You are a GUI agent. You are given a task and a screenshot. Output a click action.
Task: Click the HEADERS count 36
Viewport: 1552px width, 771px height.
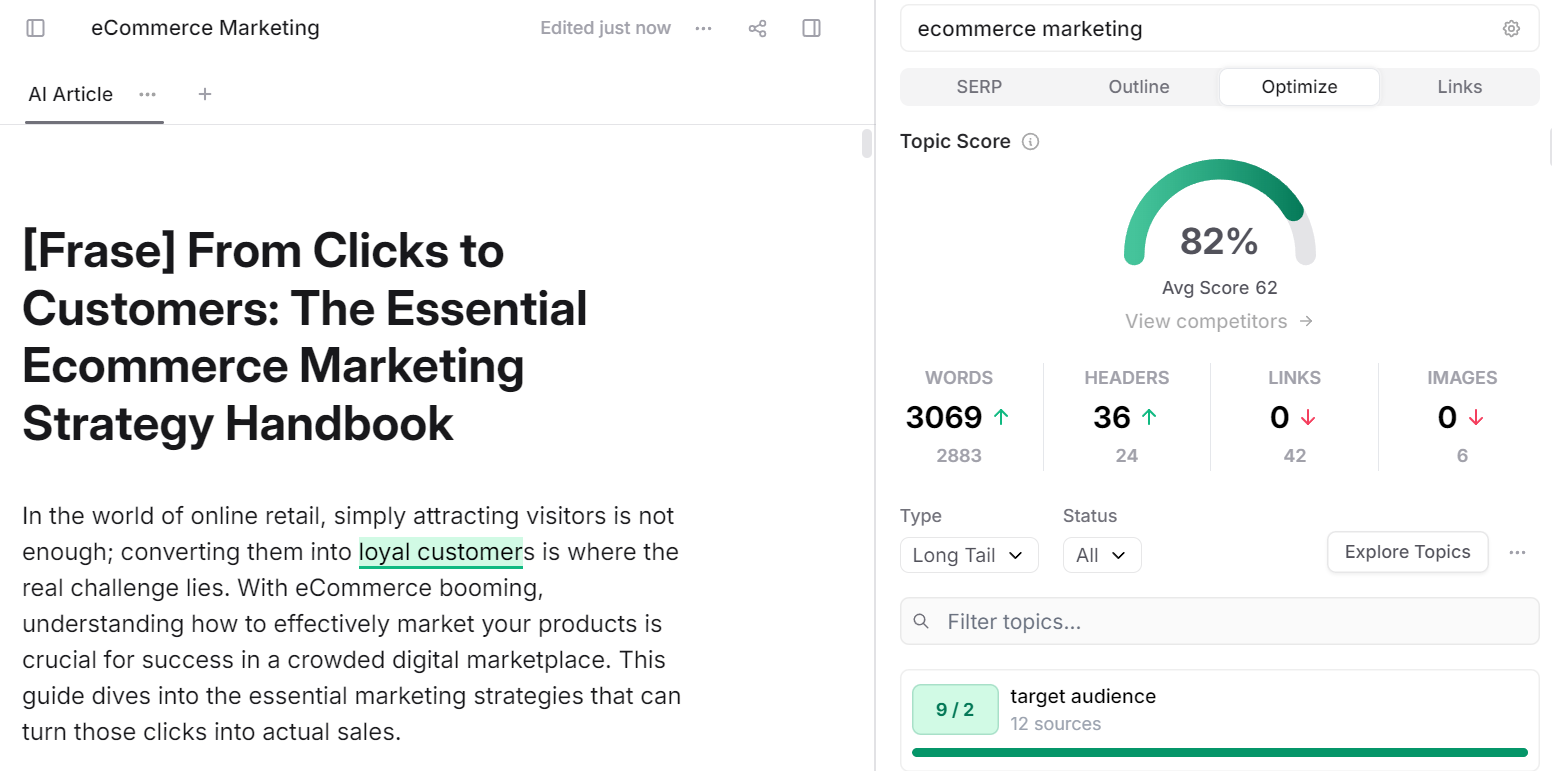point(1112,417)
